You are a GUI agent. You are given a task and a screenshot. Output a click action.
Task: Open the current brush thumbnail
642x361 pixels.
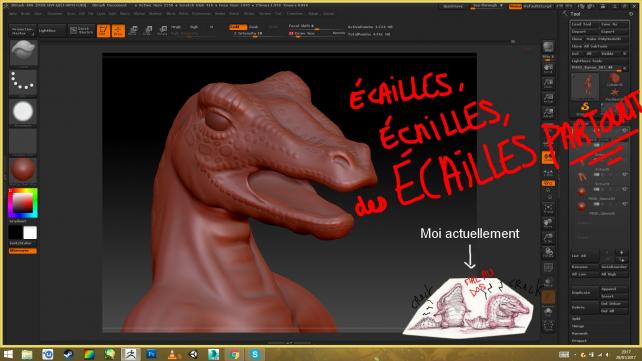click(23, 53)
